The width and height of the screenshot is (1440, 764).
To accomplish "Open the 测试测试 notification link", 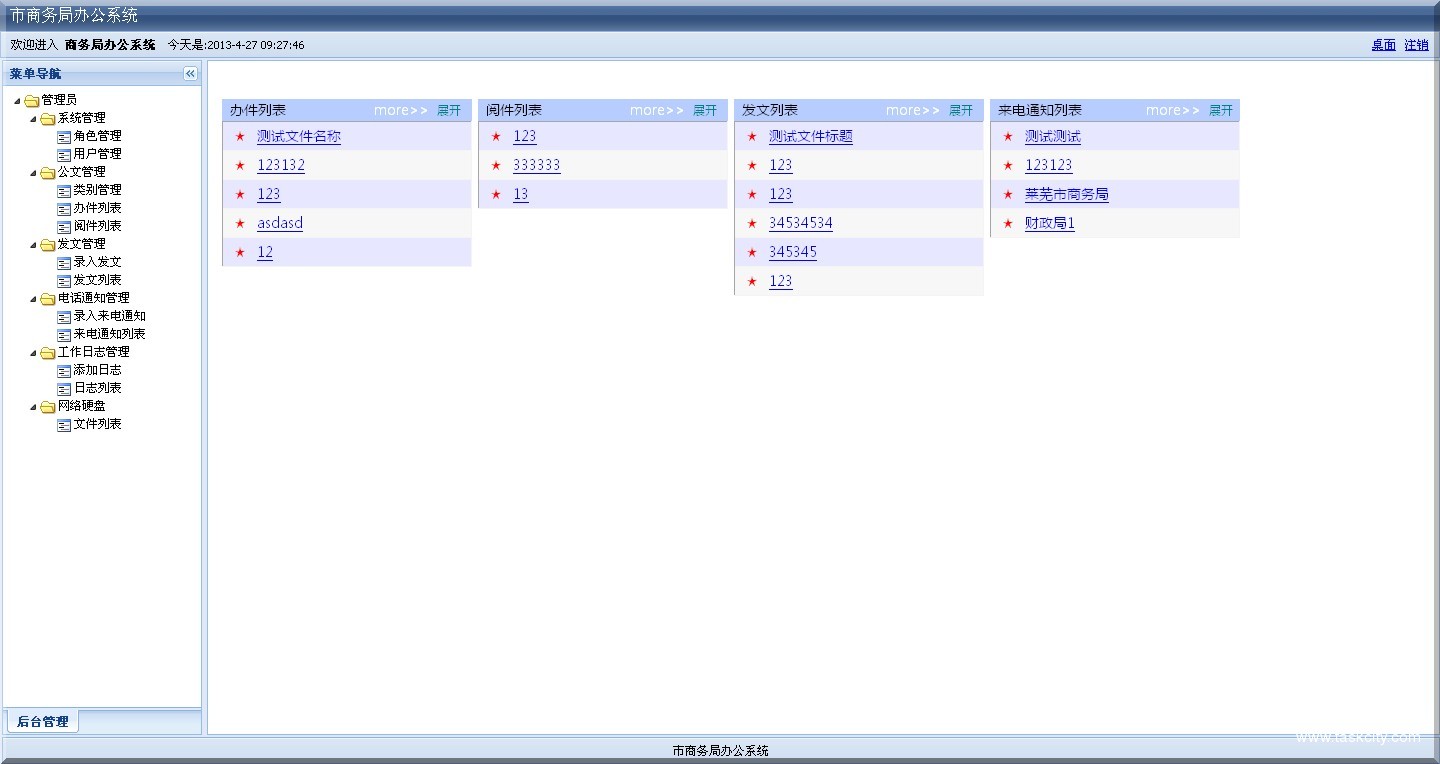I will pos(1053,136).
